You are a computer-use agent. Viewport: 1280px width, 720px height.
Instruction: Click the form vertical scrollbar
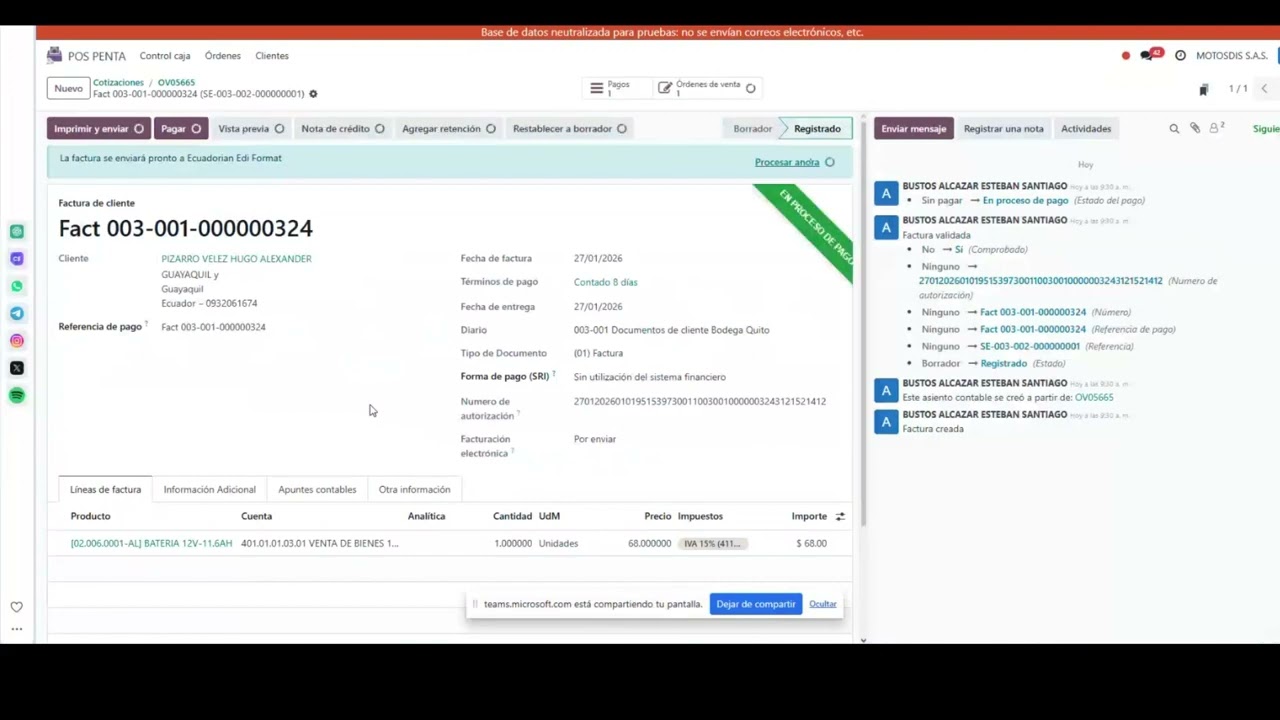tap(863, 320)
